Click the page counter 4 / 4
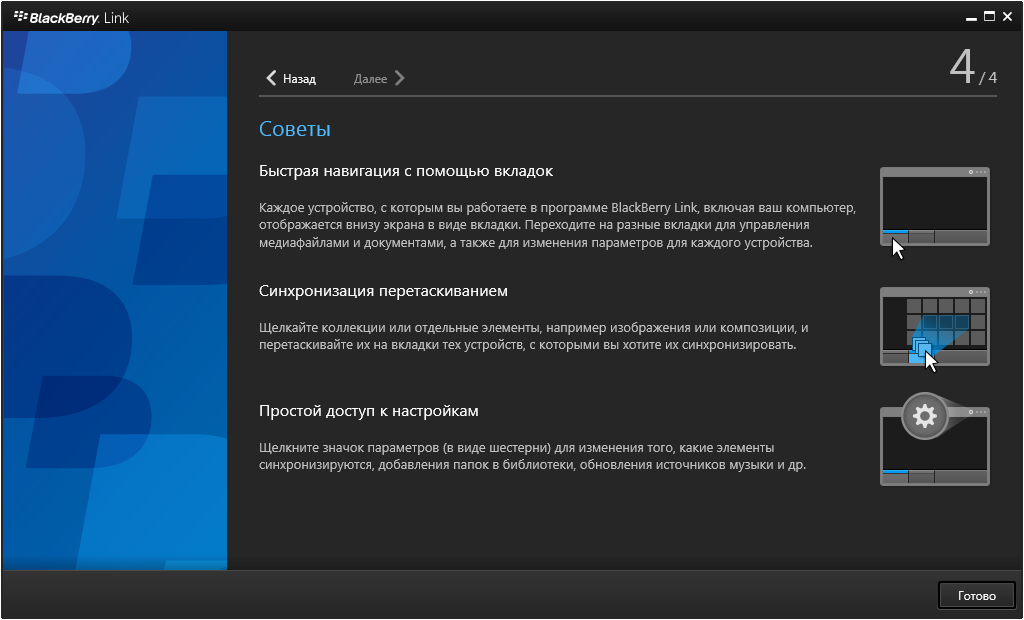The width and height of the screenshot is (1024, 620). click(973, 67)
